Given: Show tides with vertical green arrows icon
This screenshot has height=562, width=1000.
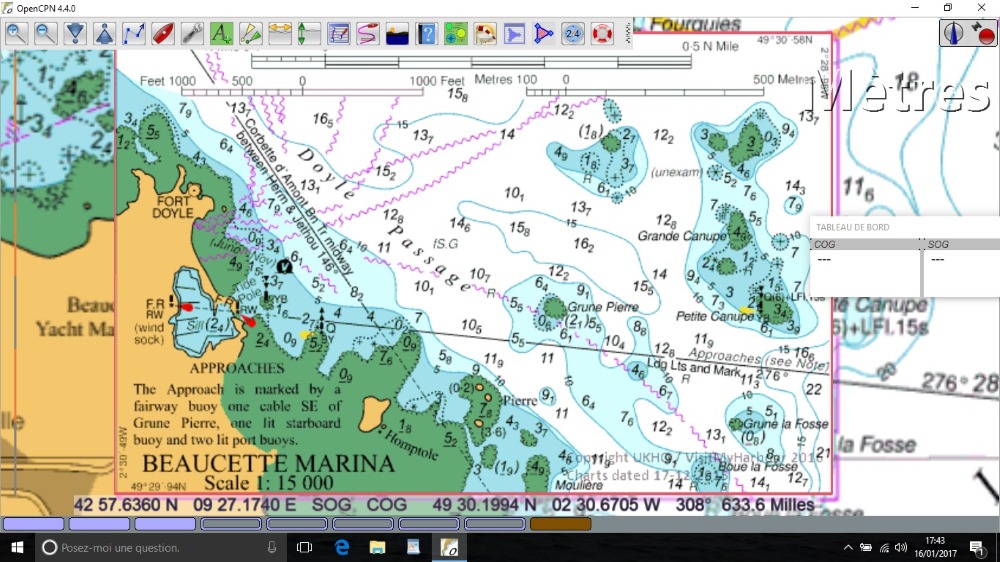Looking at the screenshot, I should [x=309, y=33].
